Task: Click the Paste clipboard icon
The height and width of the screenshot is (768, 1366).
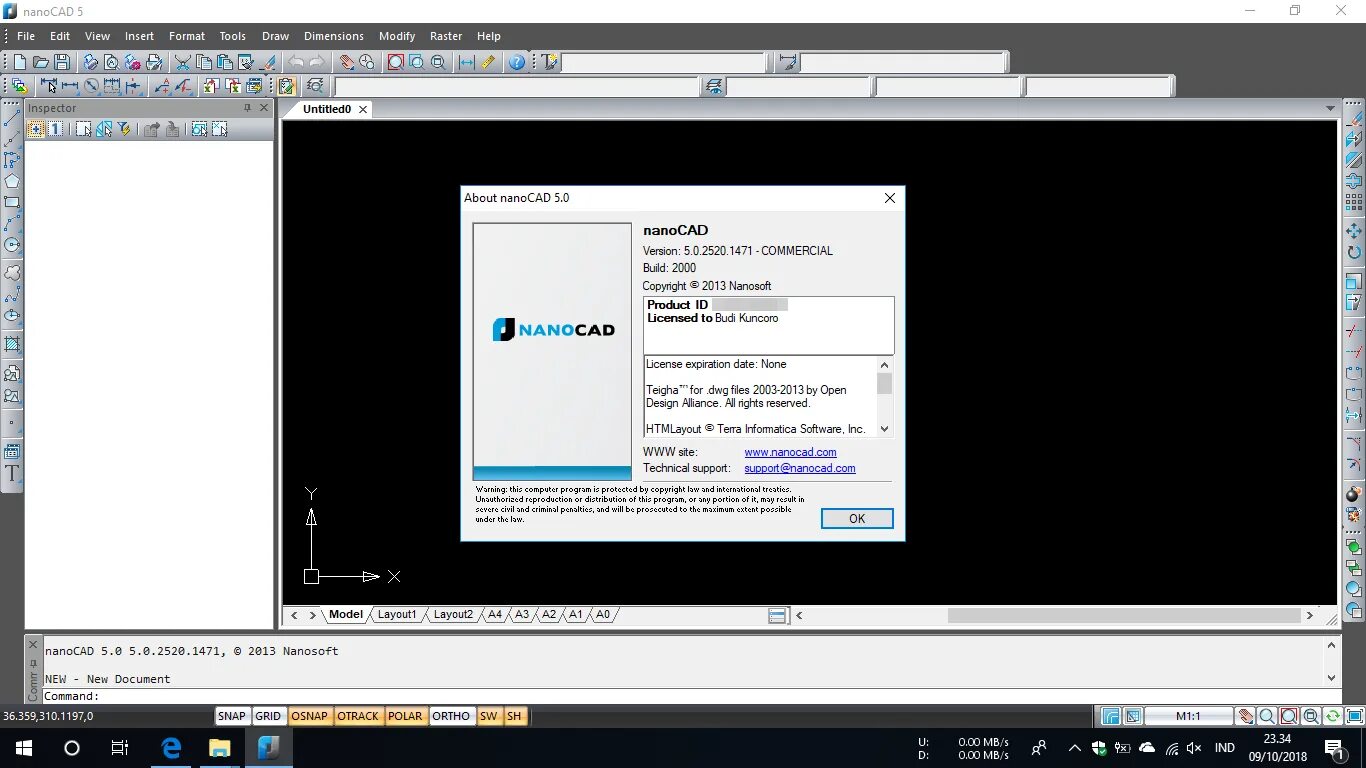Action: click(225, 62)
